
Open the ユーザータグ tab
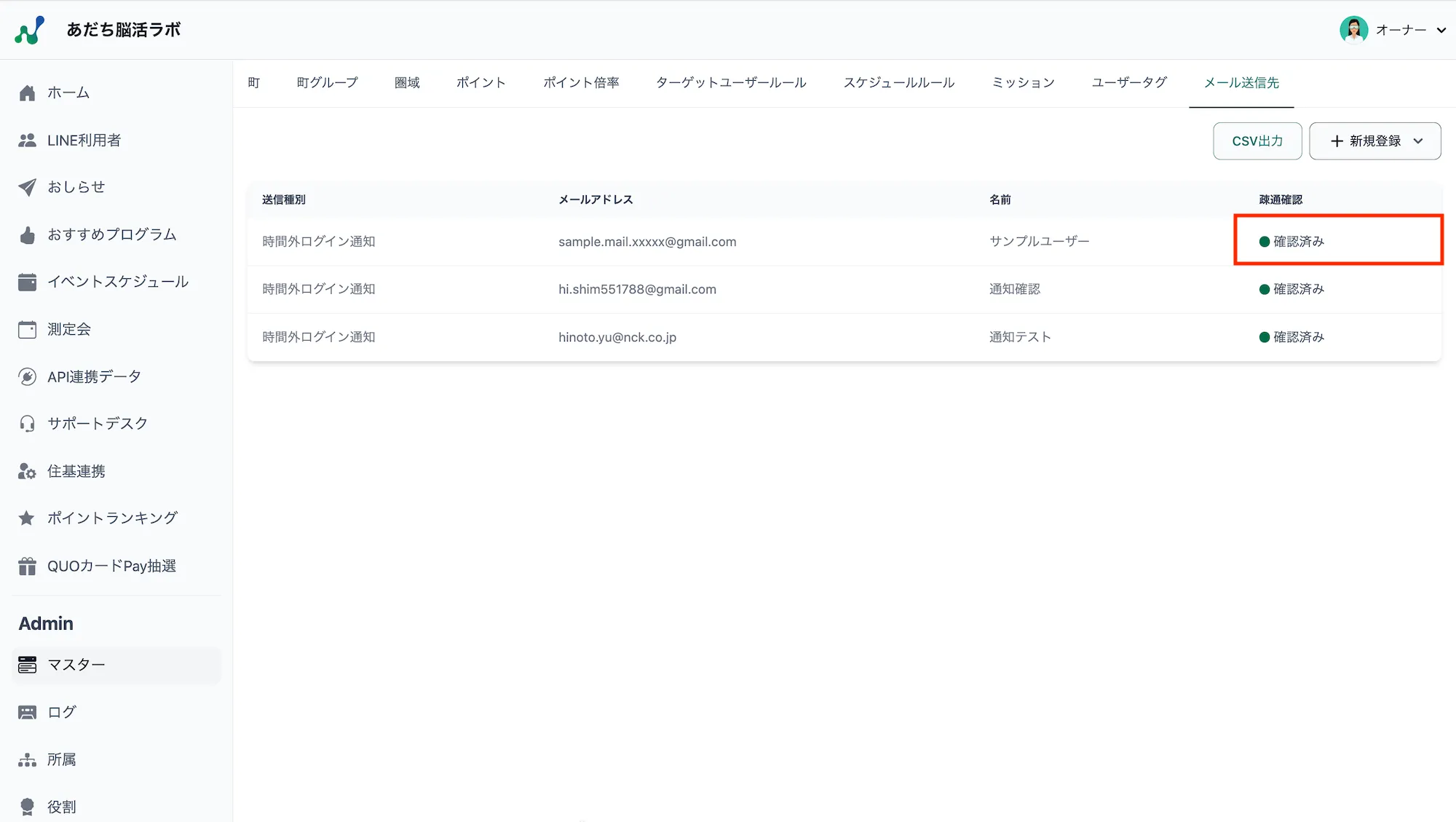click(1128, 82)
